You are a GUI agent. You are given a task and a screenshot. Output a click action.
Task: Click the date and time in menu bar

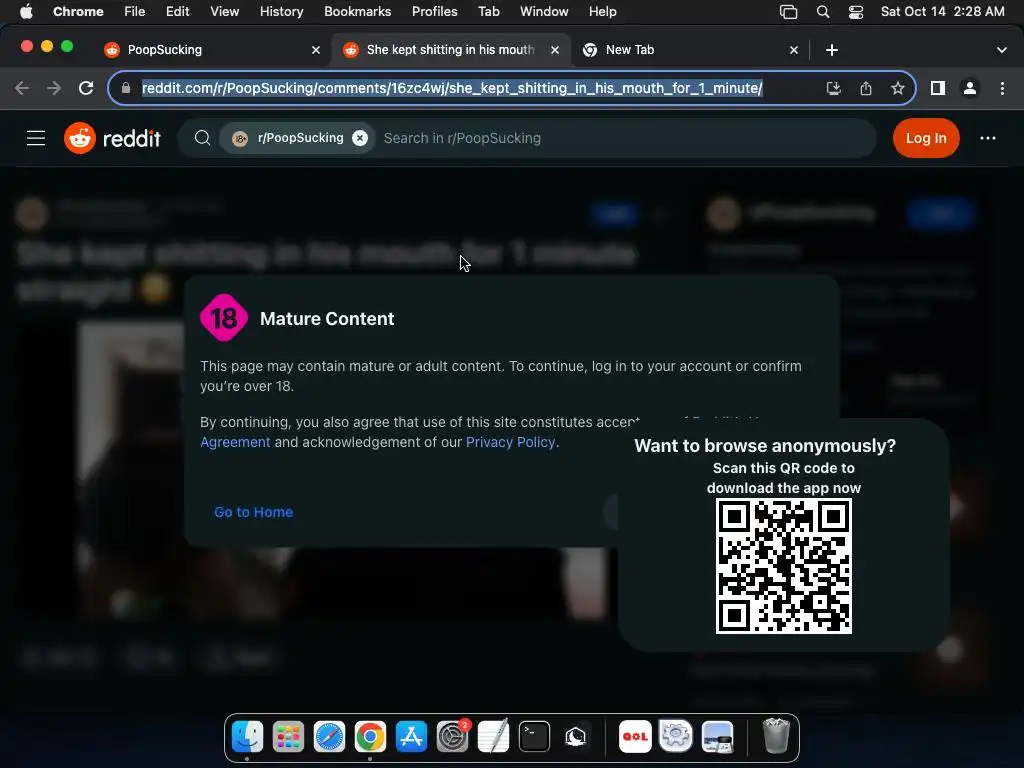[x=942, y=11]
